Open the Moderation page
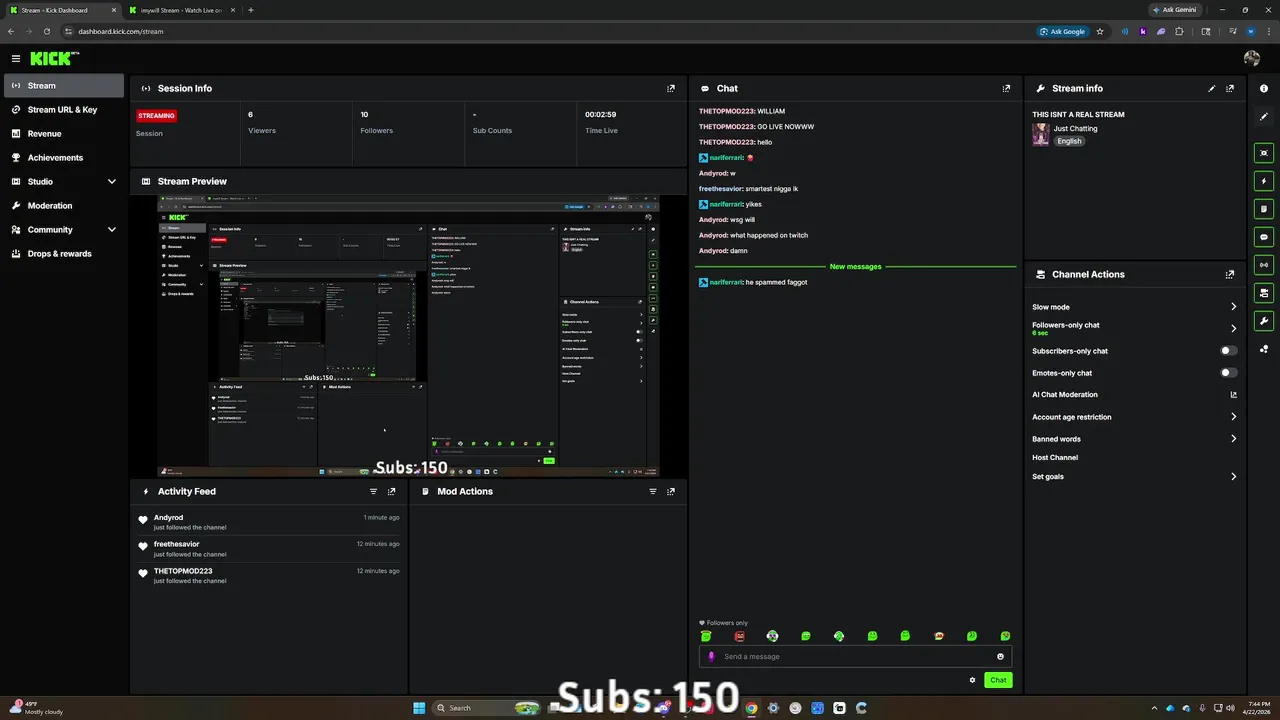 (x=64, y=206)
